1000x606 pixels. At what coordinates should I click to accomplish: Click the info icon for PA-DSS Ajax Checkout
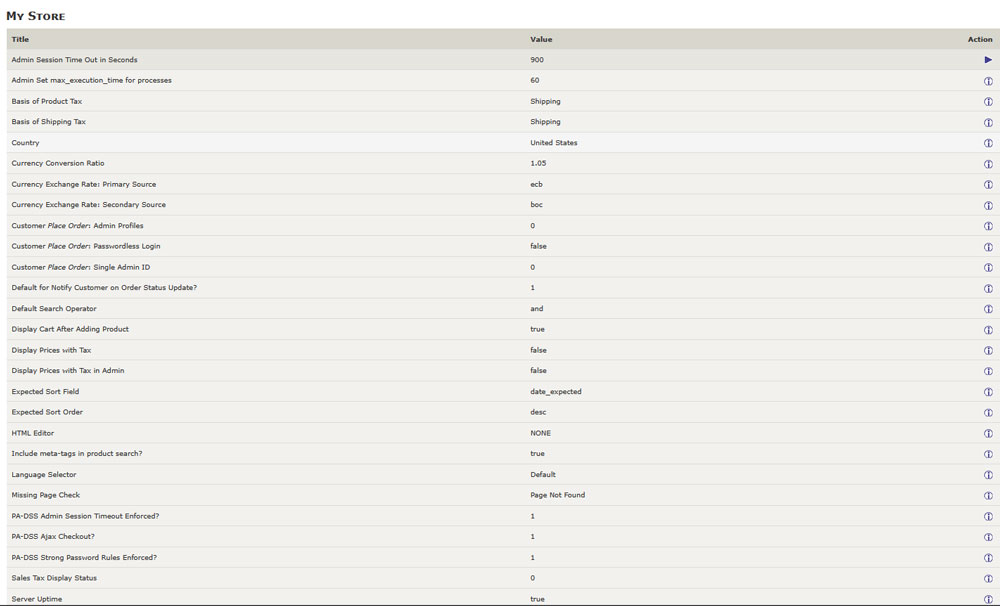click(x=987, y=536)
